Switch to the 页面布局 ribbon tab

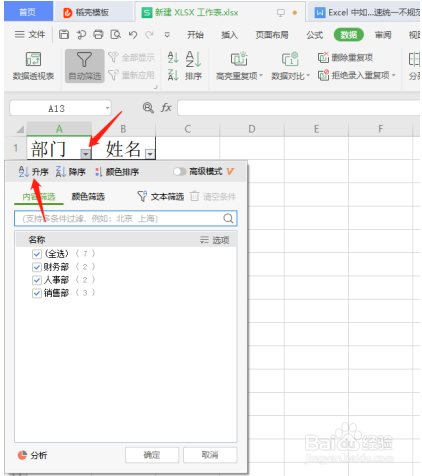[272, 35]
